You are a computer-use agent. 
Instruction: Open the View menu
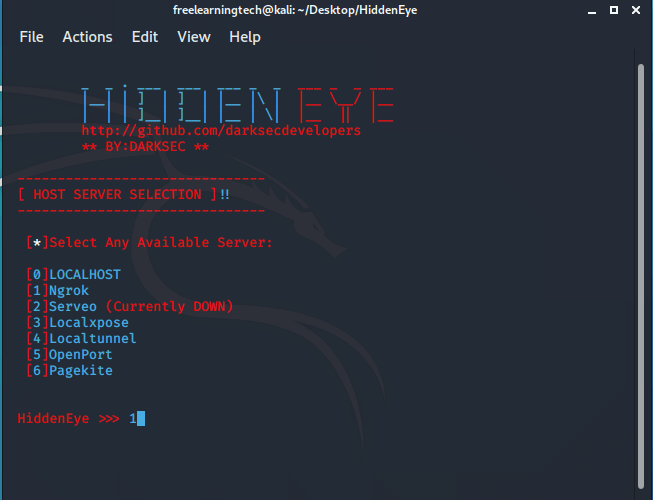coord(194,37)
